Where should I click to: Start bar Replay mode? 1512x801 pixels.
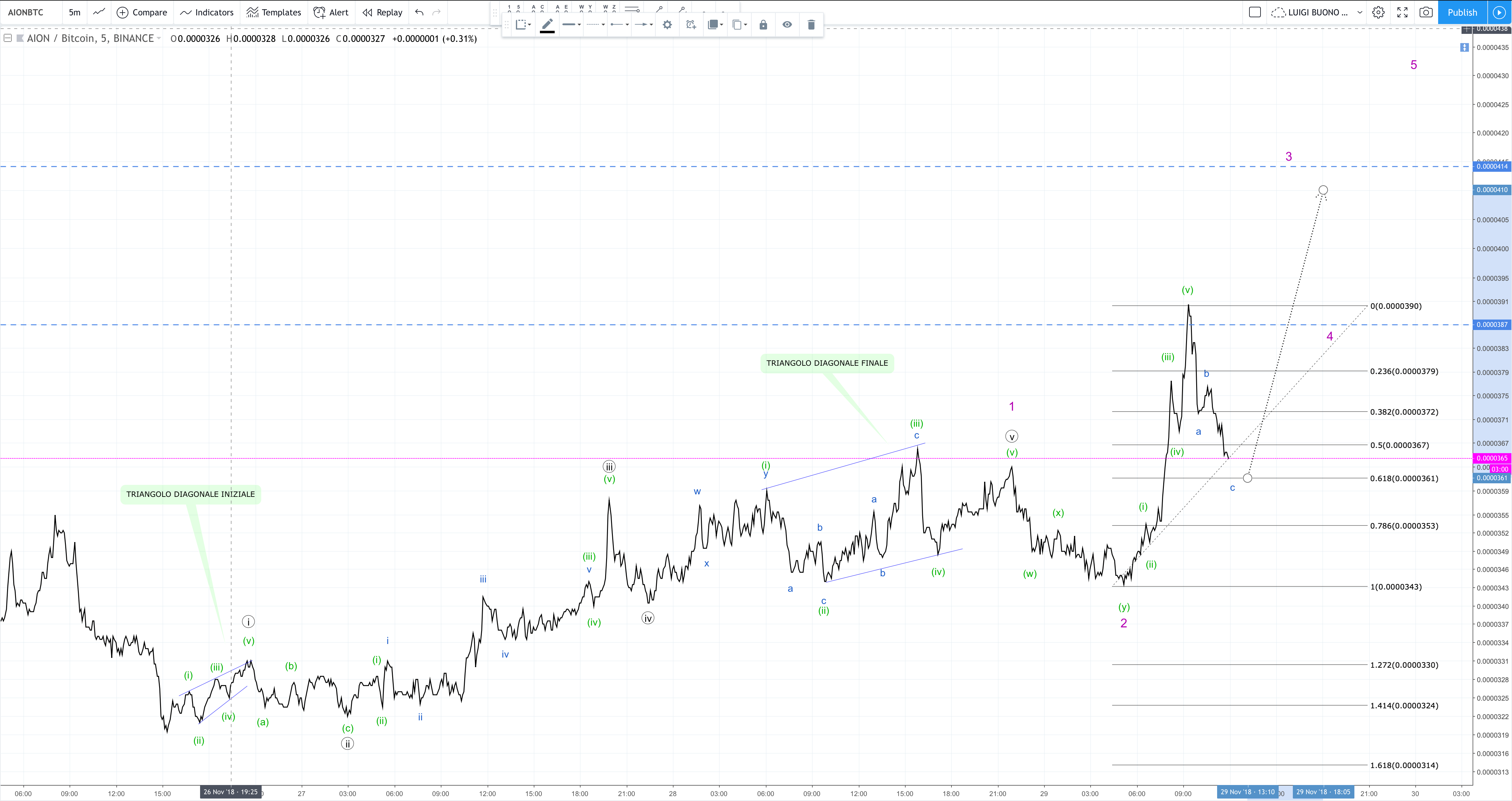382,12
